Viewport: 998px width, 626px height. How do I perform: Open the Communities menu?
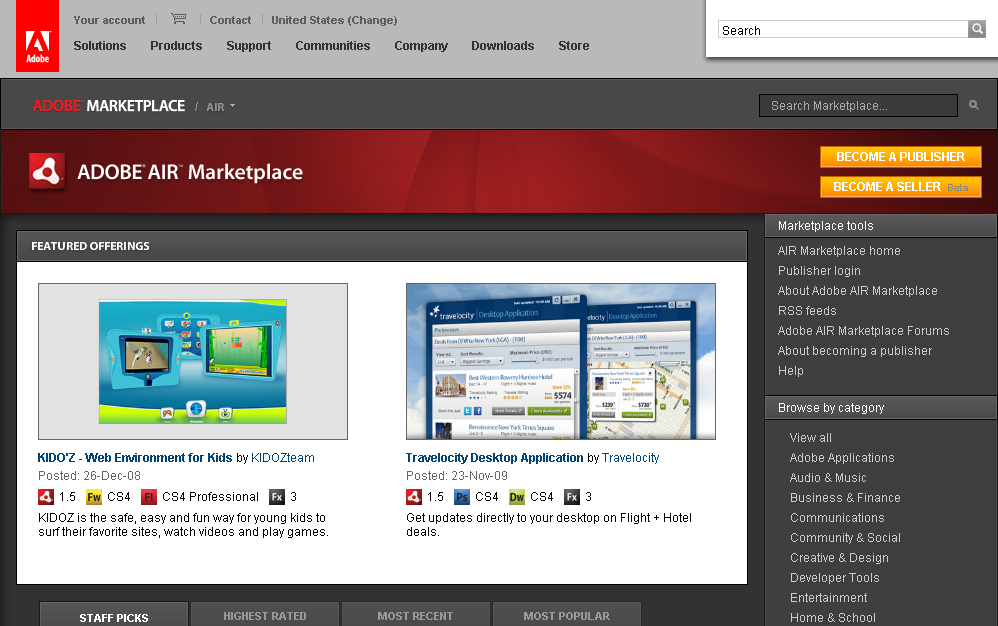333,46
